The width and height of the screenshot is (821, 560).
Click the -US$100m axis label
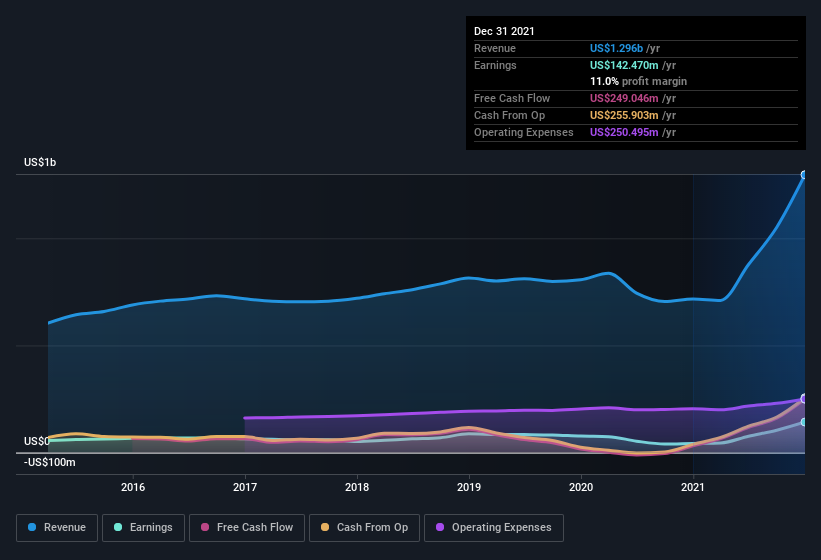coord(50,462)
